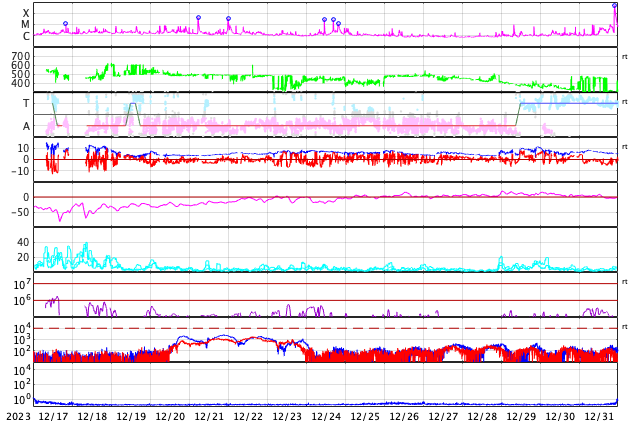Viewport: 634px width, 424px height.
Task: Select the '700' axis value
Action: click(x=20, y=56)
